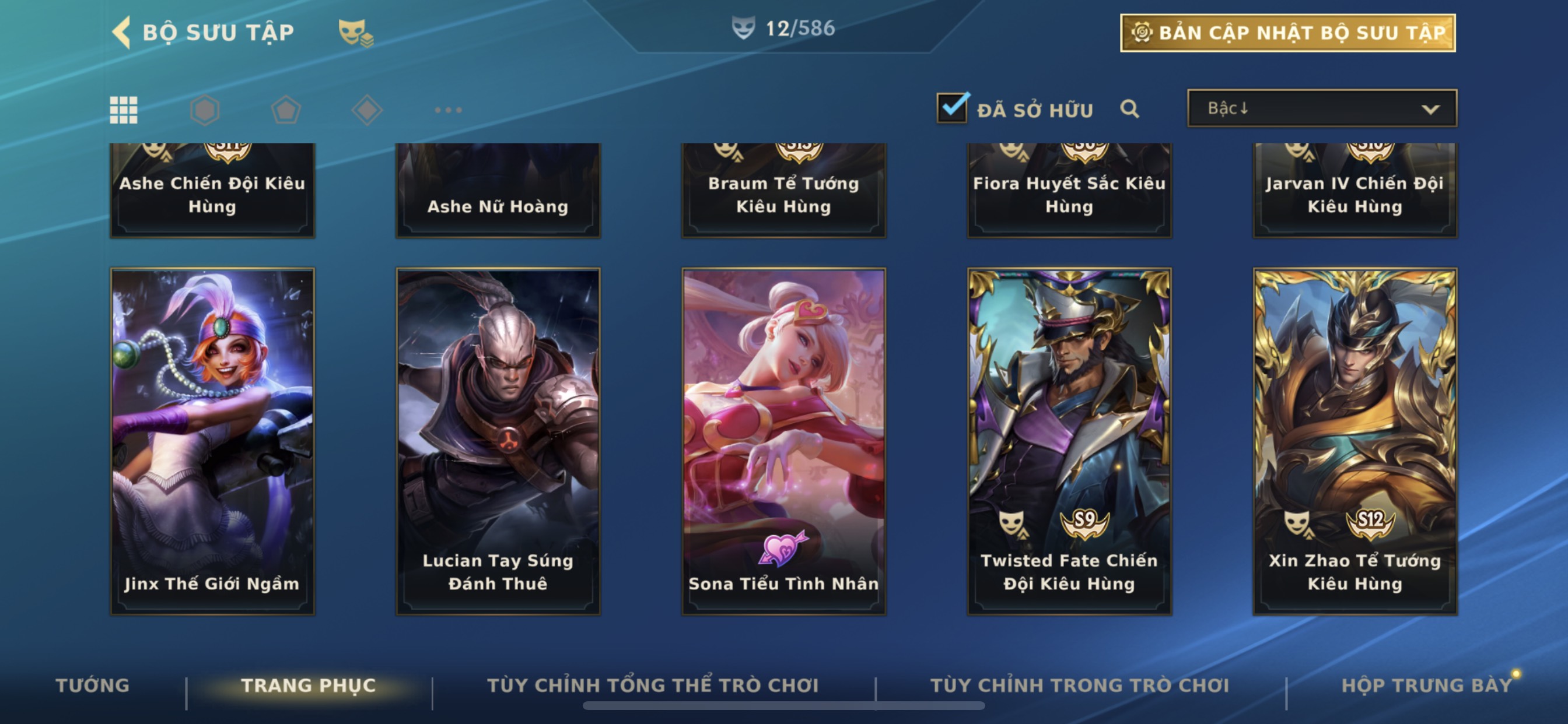Screen dimensions: 1568x724
Task: Open Xin Zhao Tể Tướng Kiêu Hùng card
Action: tap(1355, 442)
